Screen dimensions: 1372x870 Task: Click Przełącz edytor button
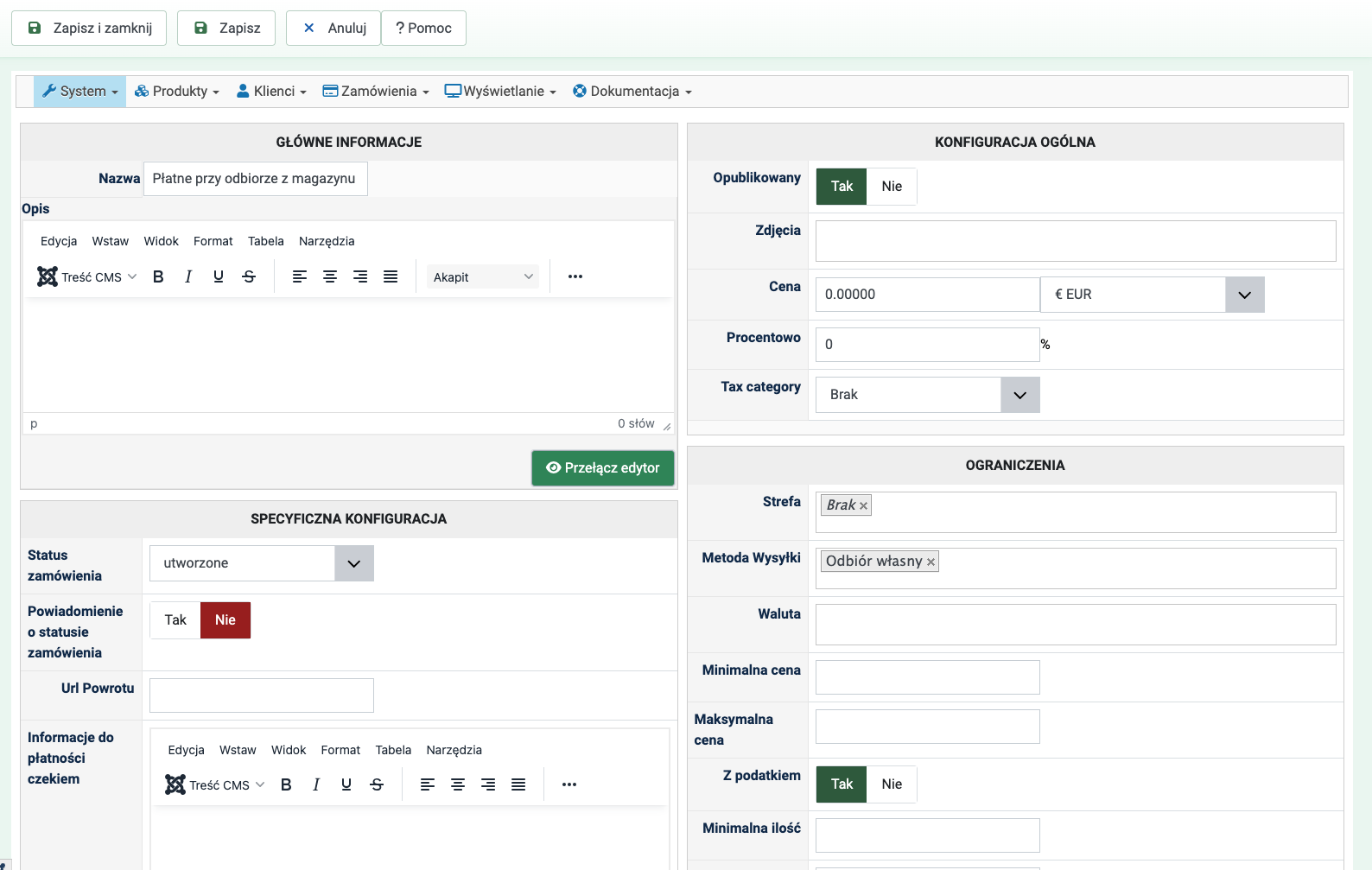(x=603, y=468)
